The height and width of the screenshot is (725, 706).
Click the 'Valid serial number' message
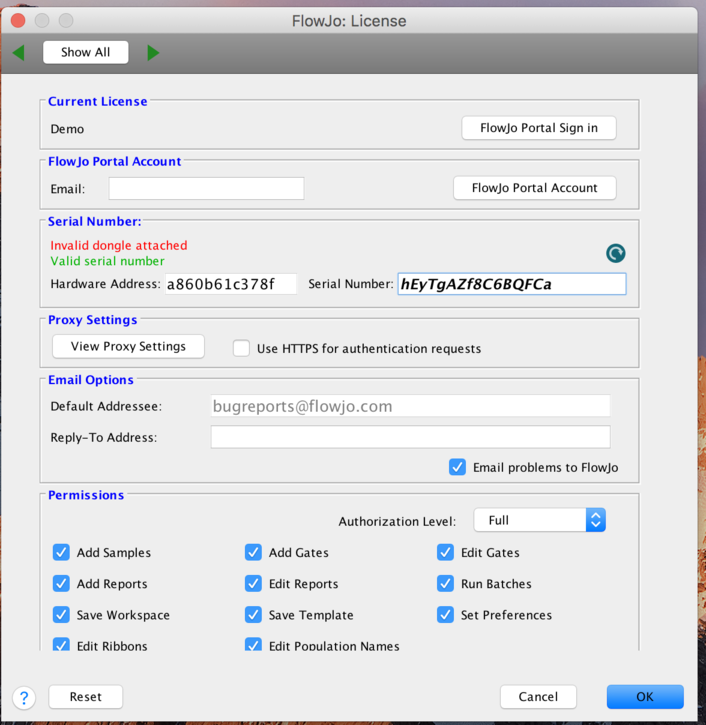pos(107,261)
